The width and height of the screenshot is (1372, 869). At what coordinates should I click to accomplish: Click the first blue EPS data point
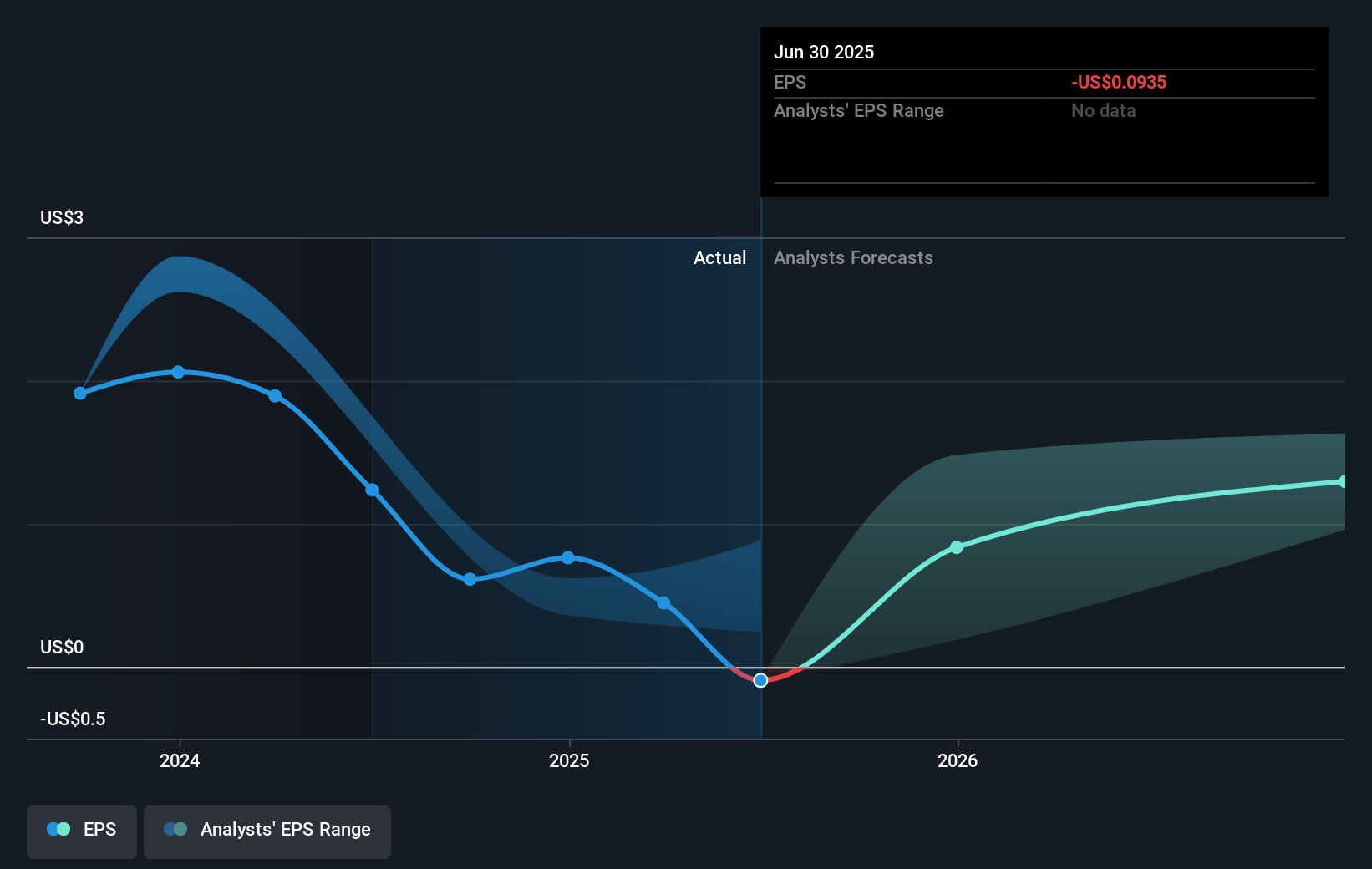pos(79,393)
